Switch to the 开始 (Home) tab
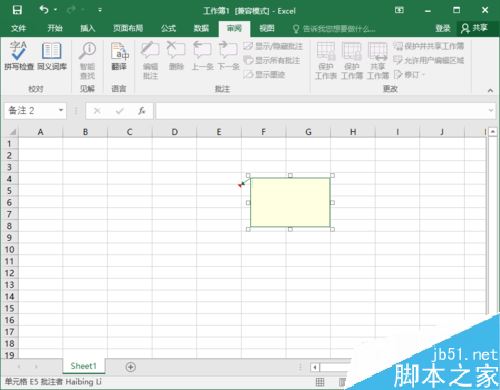This screenshot has height=390, width=500. (55, 28)
